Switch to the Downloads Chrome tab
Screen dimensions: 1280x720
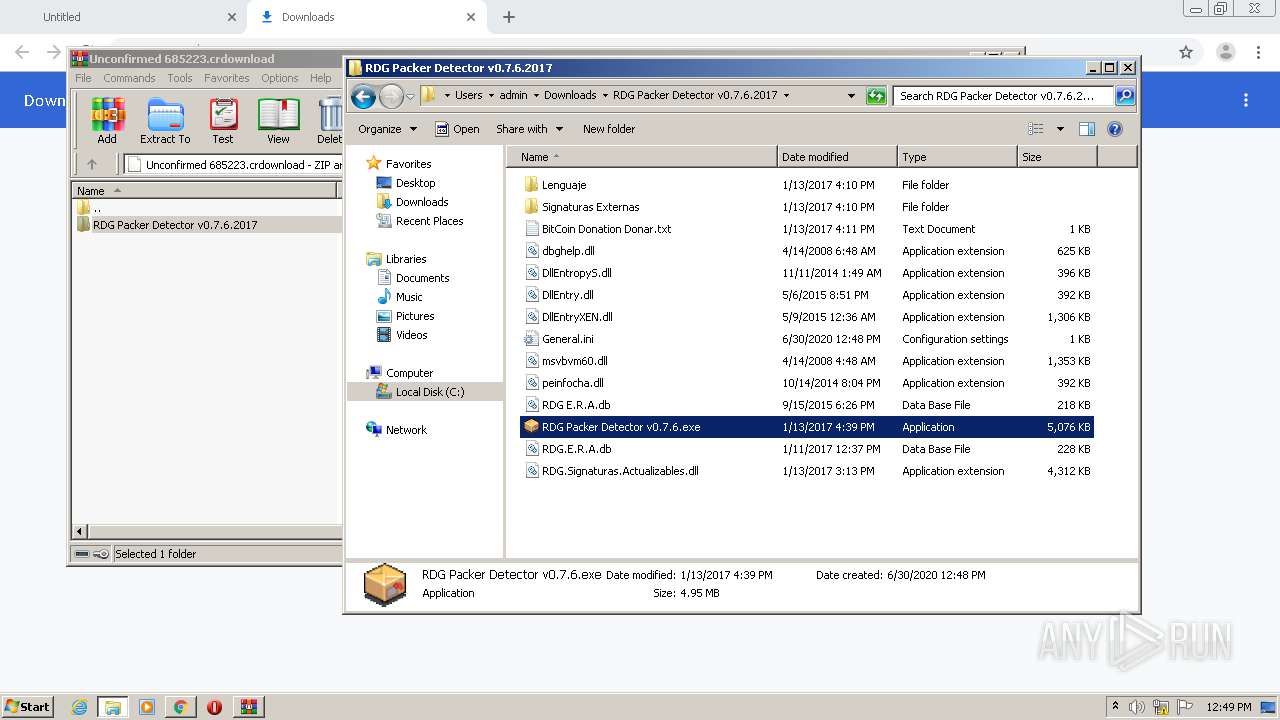tap(367, 17)
